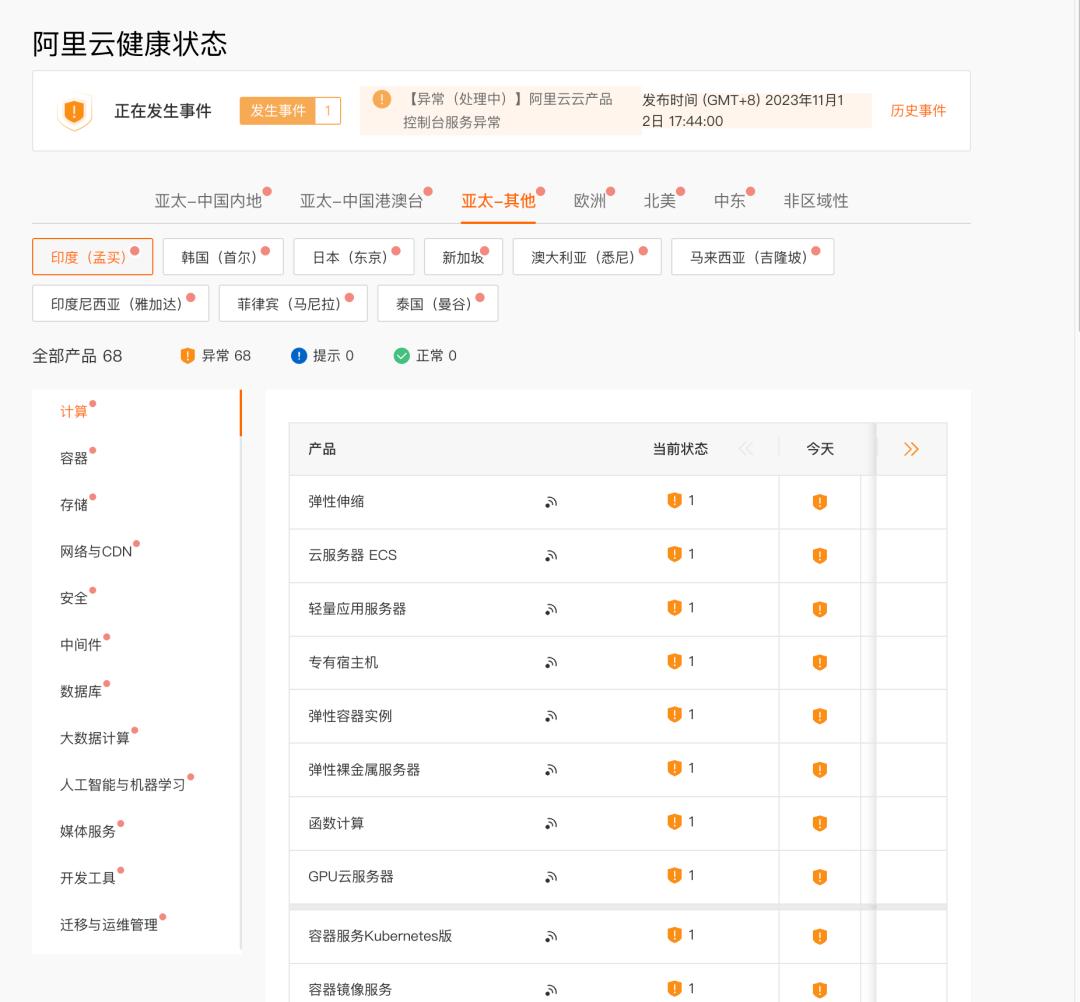Choose the 菲律宾（马尼拉）region button

pyautogui.click(x=293, y=304)
